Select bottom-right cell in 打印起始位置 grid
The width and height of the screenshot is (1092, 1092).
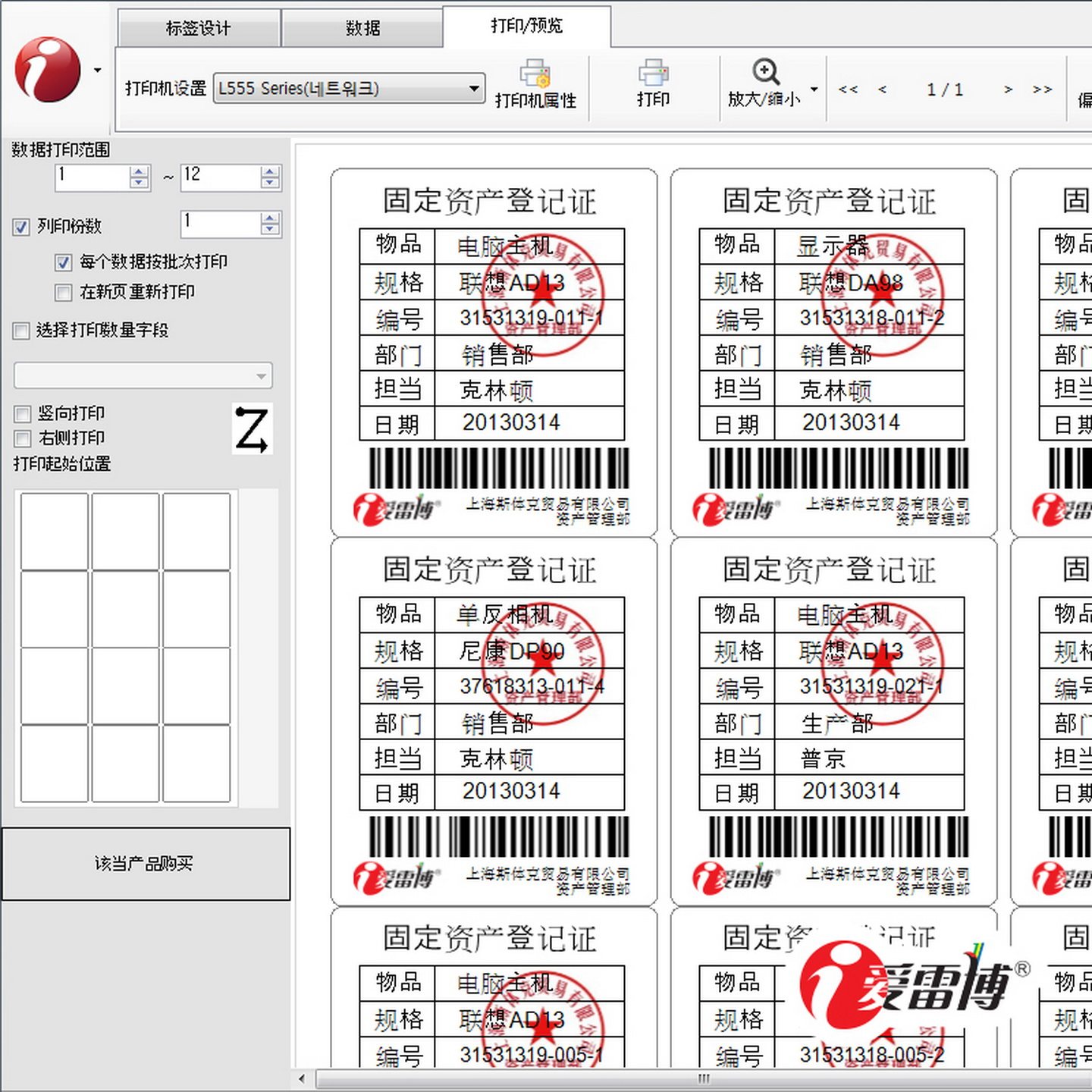[x=196, y=763]
